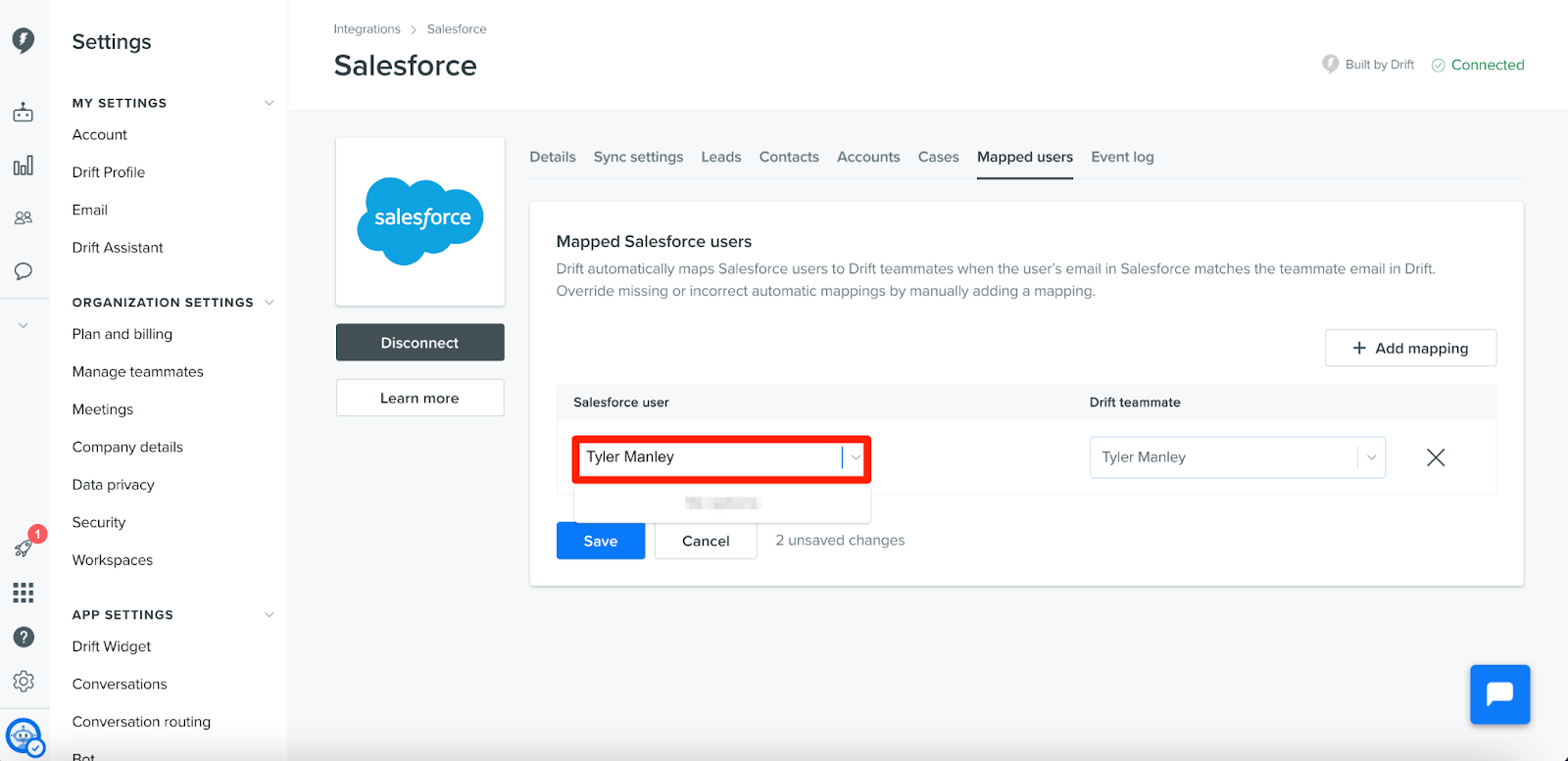Open Manage teammates
The width and height of the screenshot is (1568, 761).
138,372
